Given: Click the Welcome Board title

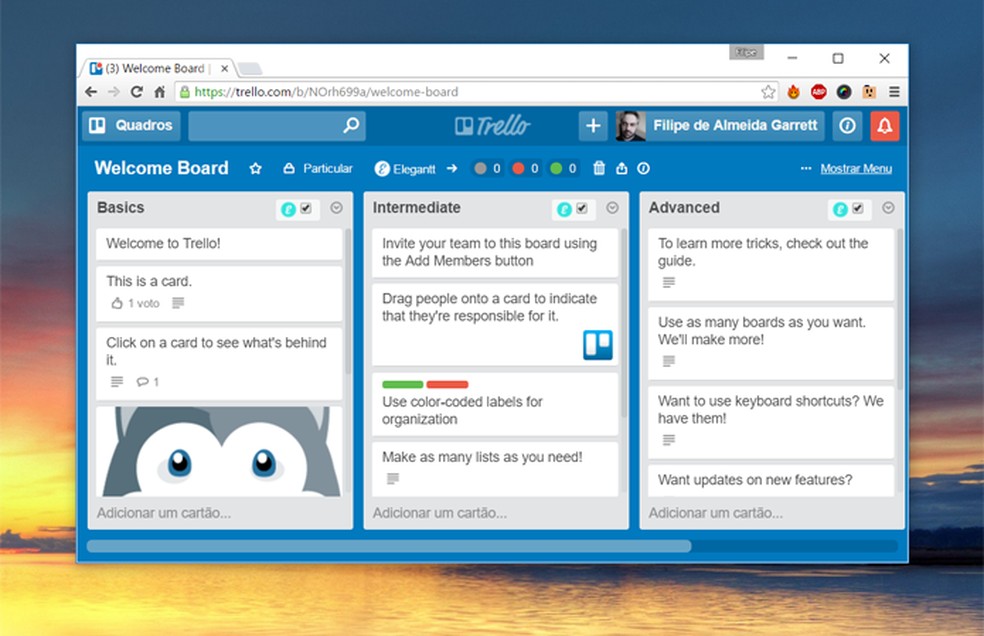Looking at the screenshot, I should (161, 168).
